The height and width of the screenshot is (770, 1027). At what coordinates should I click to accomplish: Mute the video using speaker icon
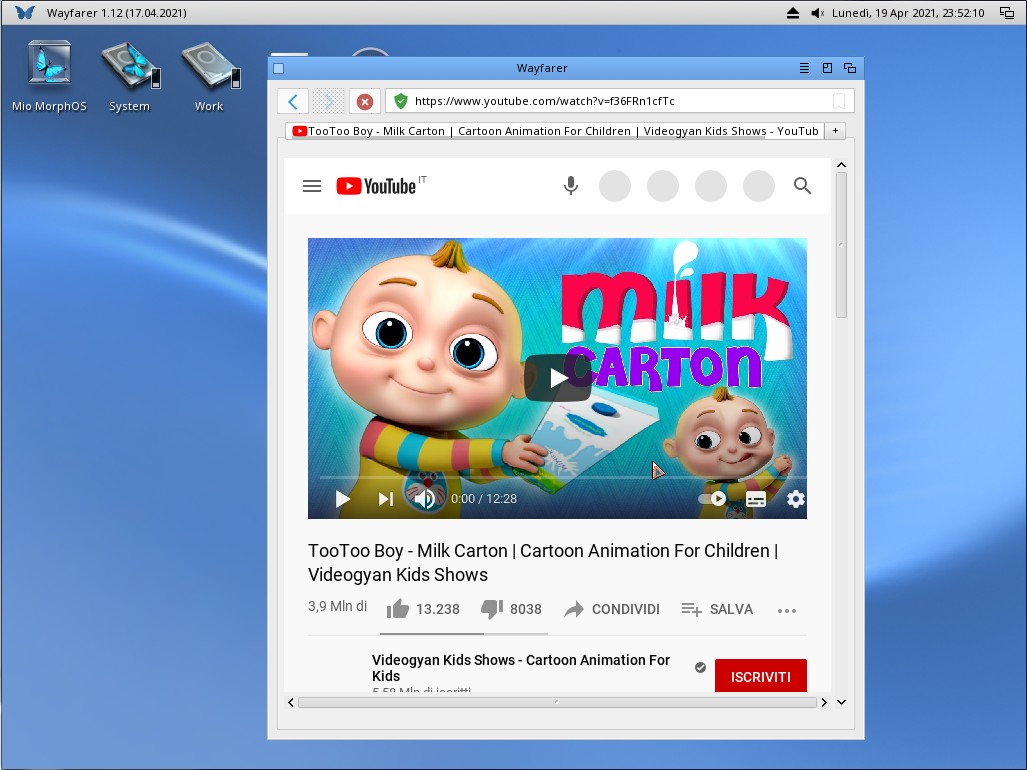click(424, 499)
